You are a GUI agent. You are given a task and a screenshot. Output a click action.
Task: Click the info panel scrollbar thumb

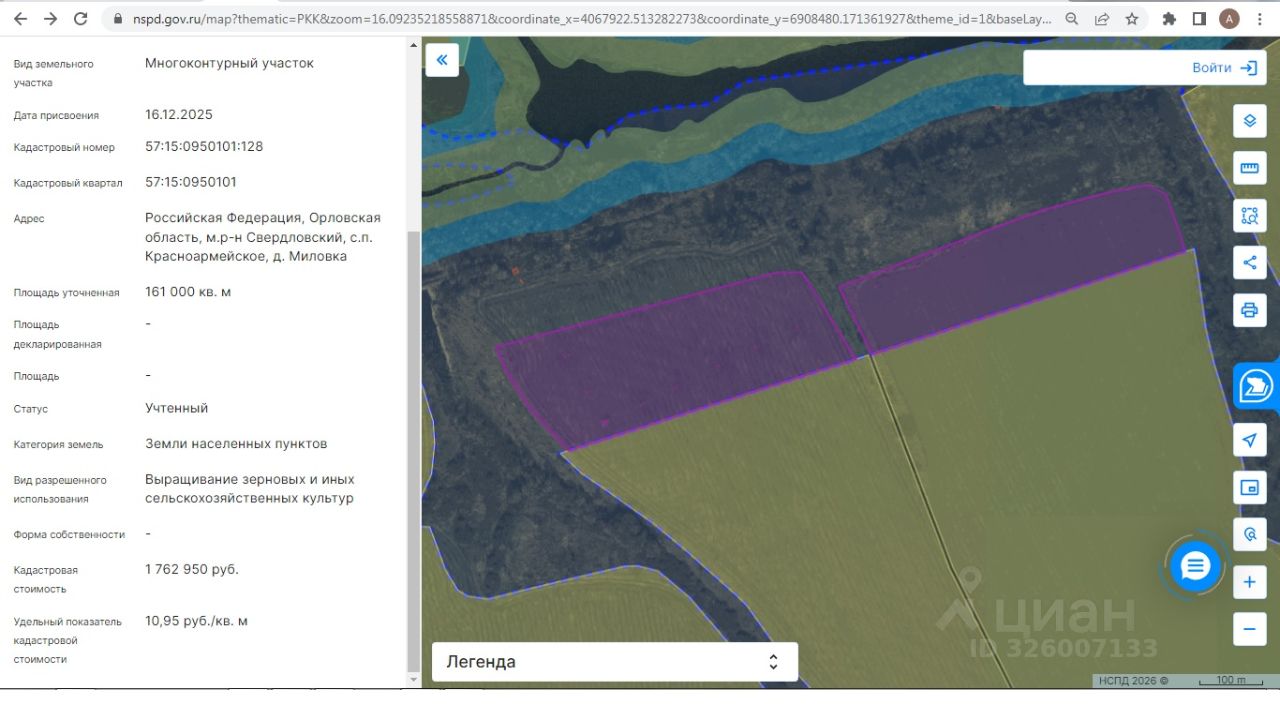click(x=415, y=450)
